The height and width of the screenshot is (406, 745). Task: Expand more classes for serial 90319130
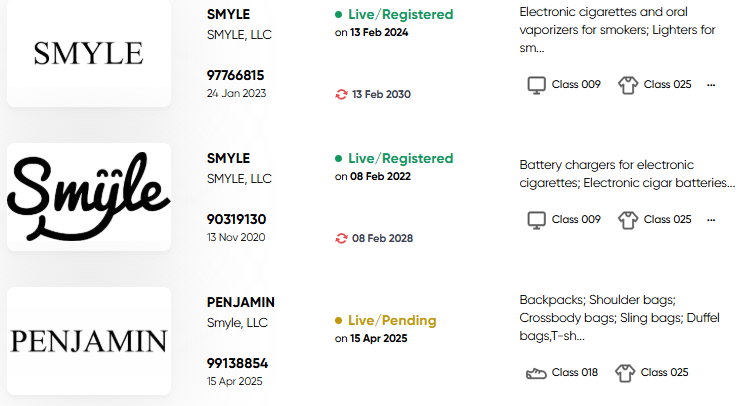pyautogui.click(x=711, y=220)
